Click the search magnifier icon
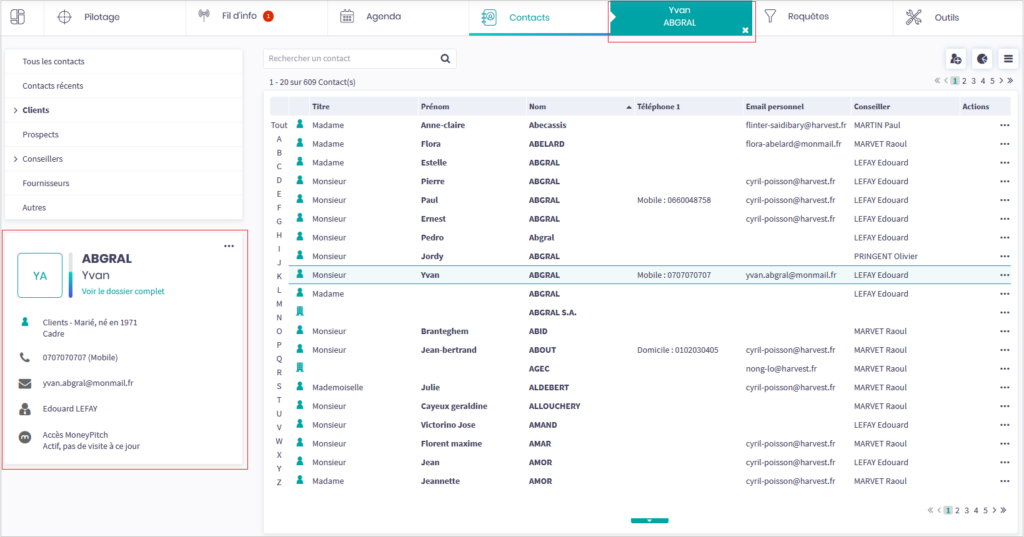 pyautogui.click(x=446, y=59)
